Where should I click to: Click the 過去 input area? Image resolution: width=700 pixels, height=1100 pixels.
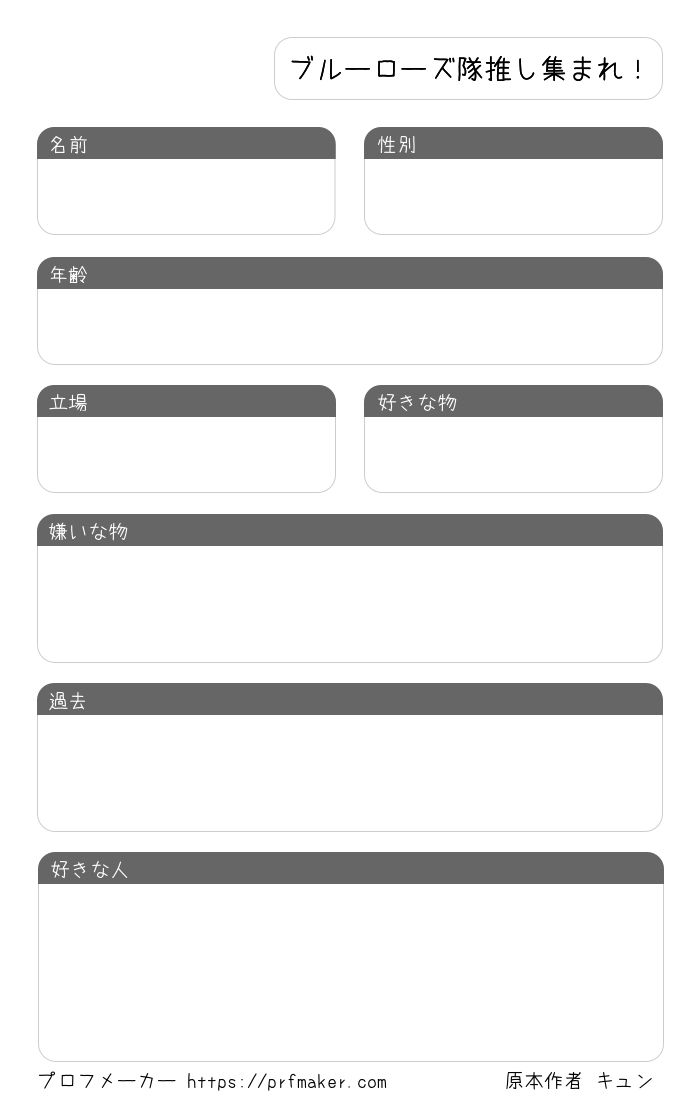click(350, 773)
